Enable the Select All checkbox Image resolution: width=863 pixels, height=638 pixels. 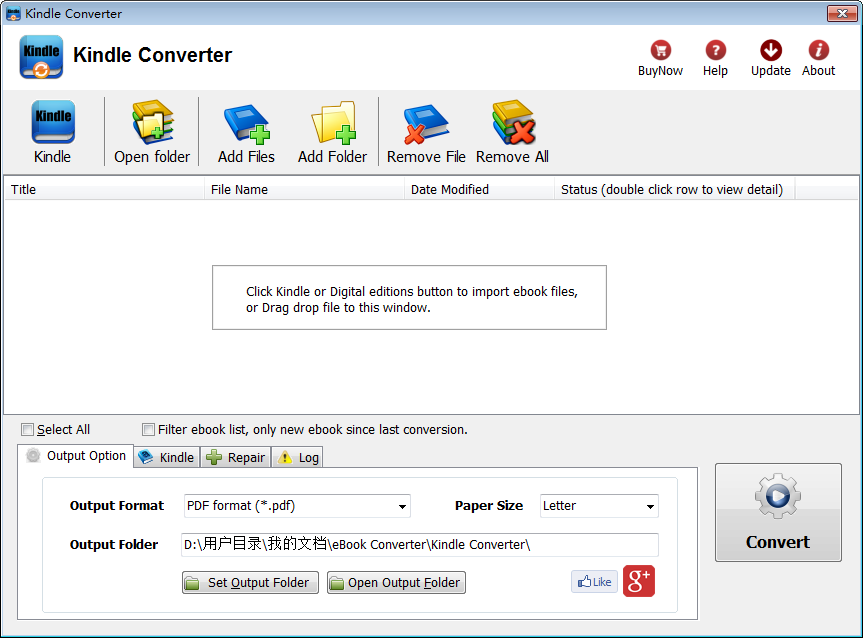(27, 429)
